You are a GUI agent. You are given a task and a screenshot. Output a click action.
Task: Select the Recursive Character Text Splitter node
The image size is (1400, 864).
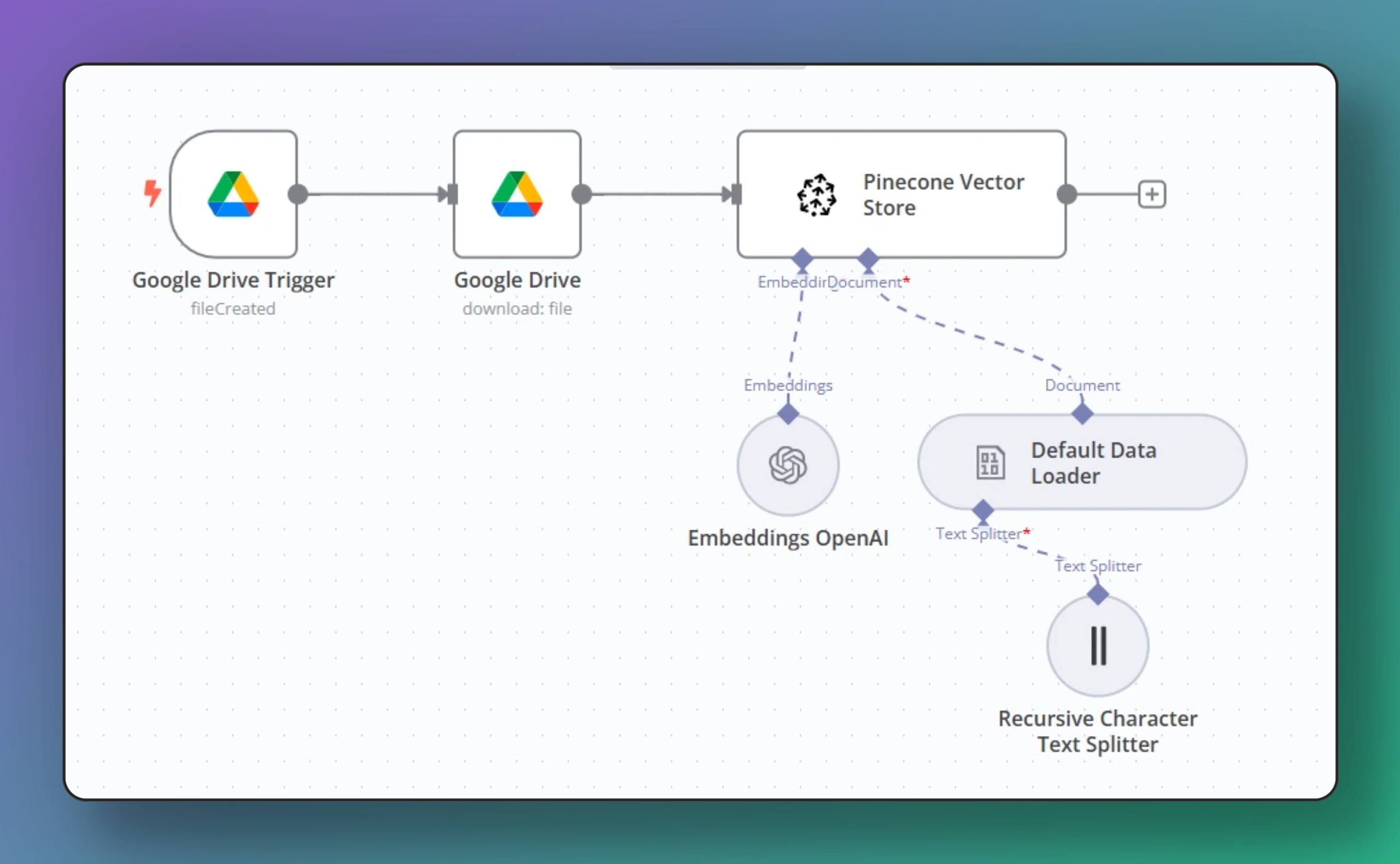point(1098,646)
